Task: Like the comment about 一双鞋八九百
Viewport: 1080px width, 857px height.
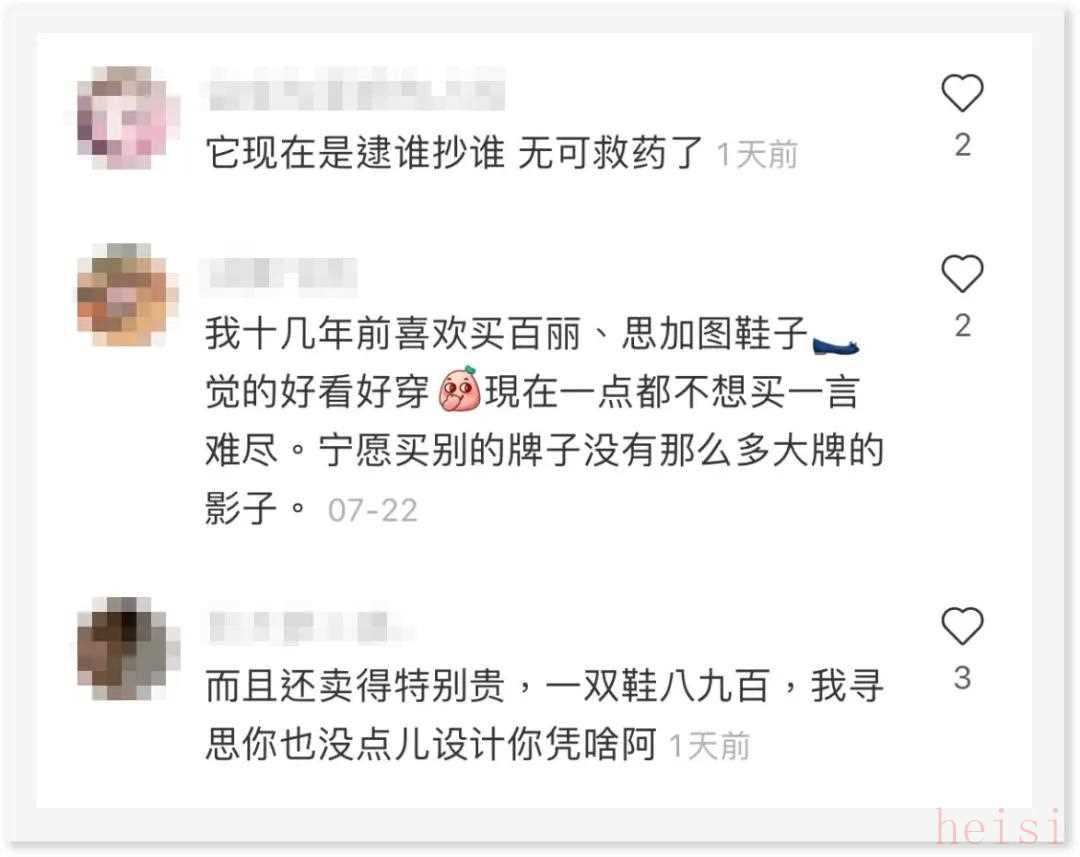Action: tap(962, 626)
